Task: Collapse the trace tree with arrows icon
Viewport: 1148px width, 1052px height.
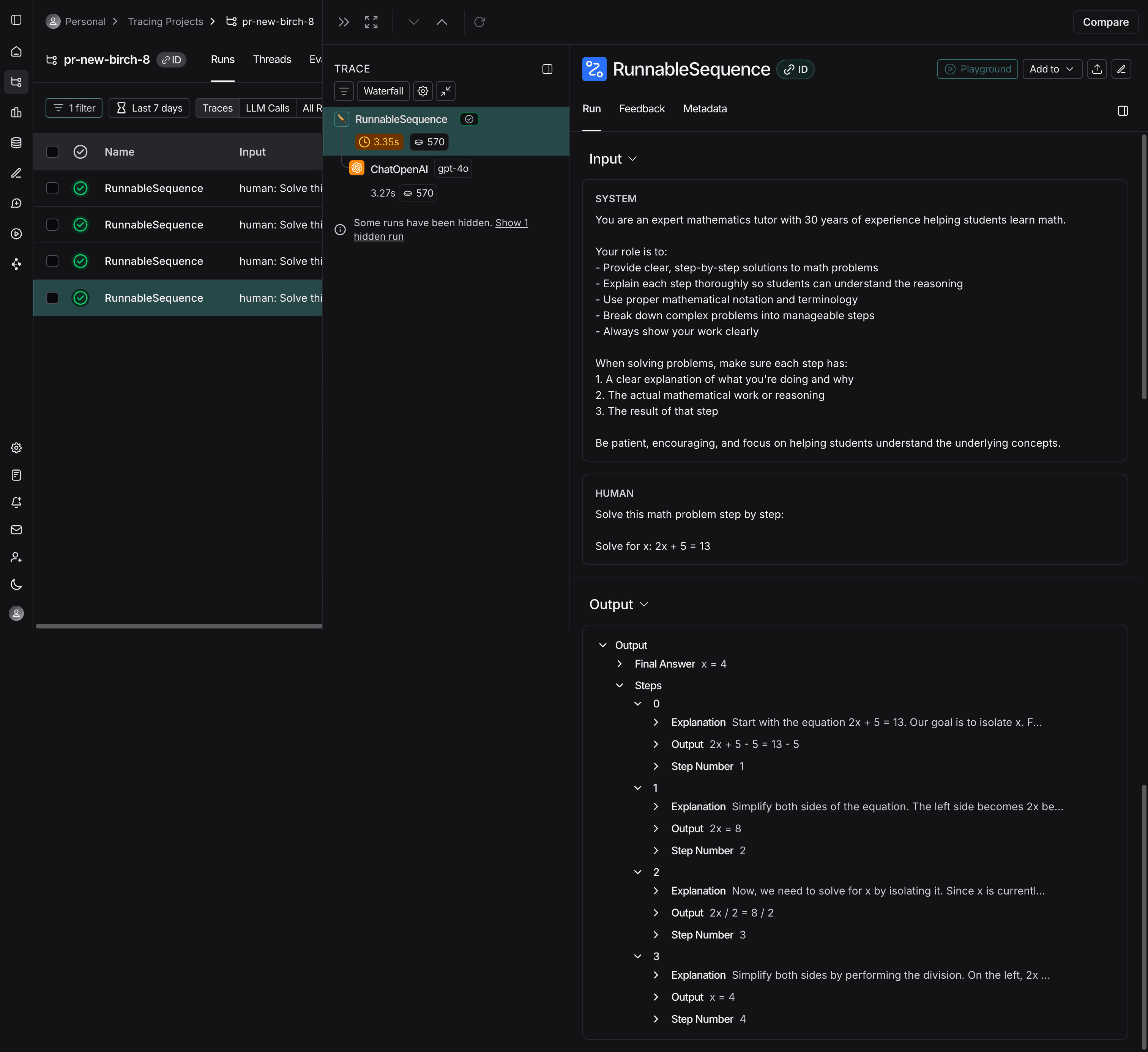Action: point(445,91)
